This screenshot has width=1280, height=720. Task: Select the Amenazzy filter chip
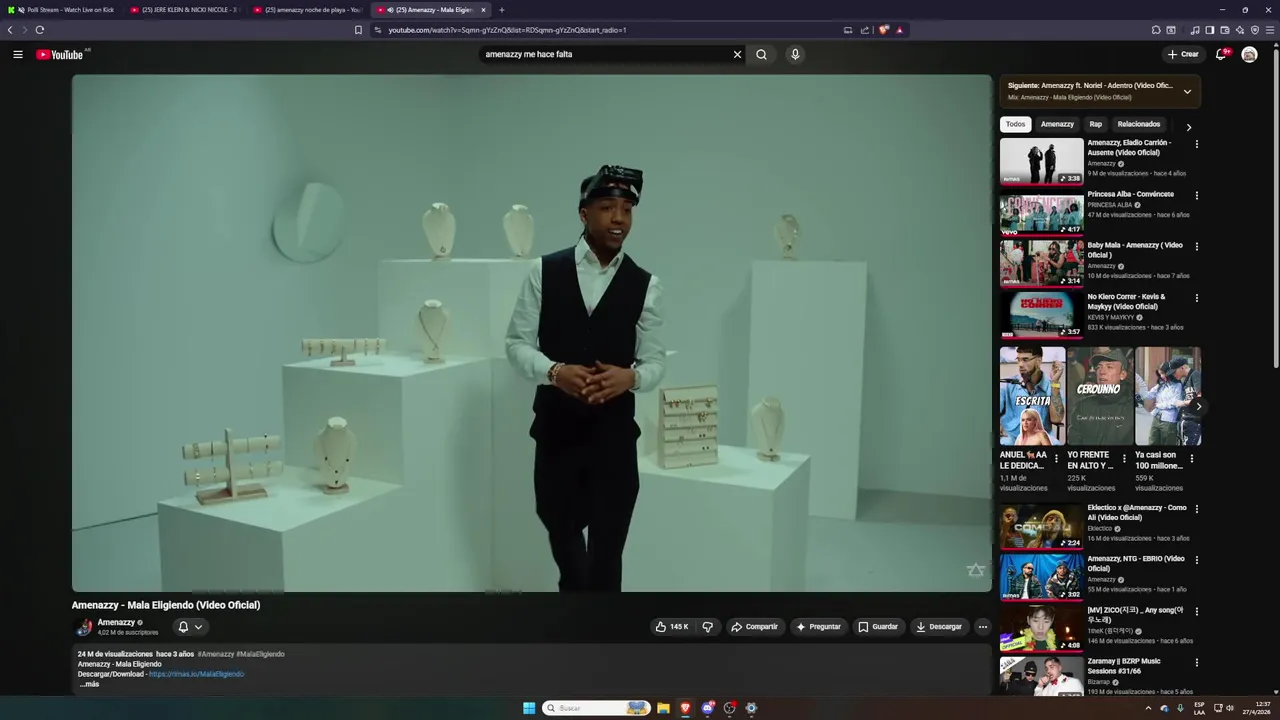pyautogui.click(x=1057, y=124)
